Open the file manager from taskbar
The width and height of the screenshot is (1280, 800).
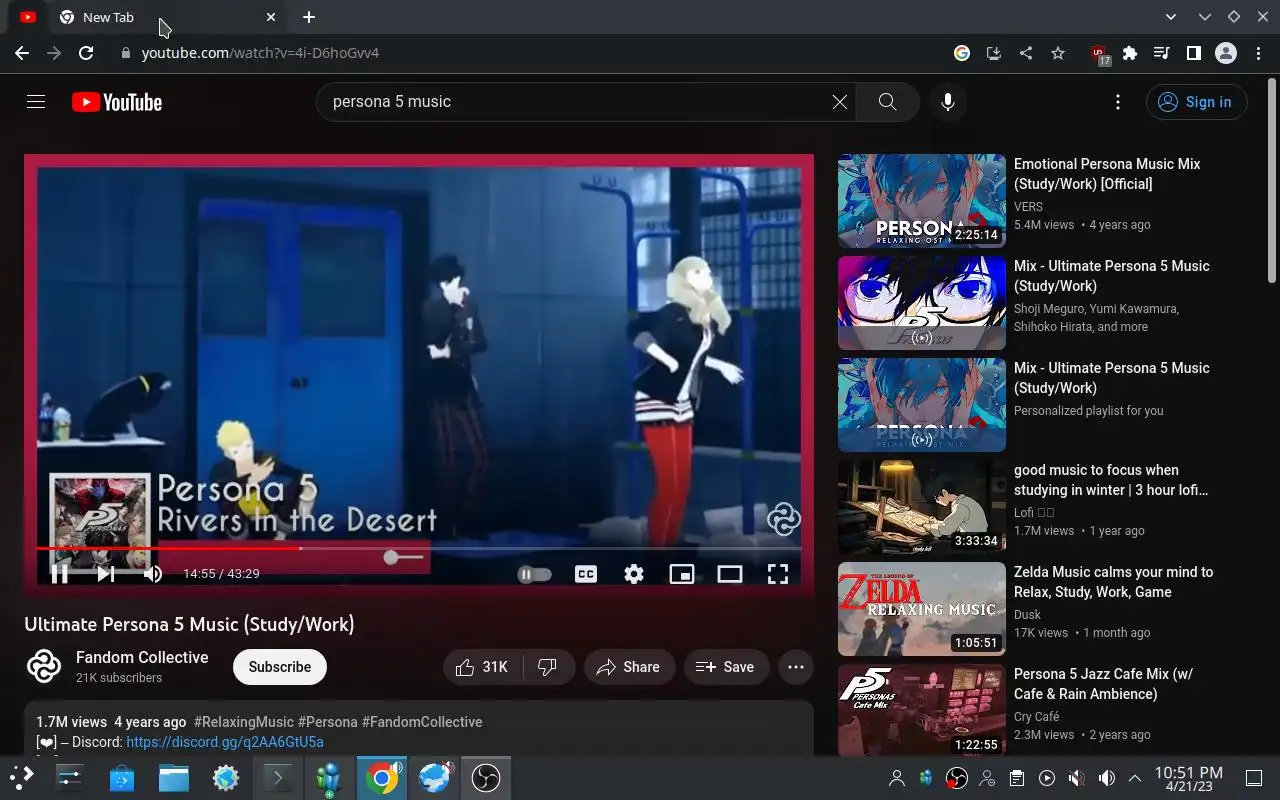pyautogui.click(x=174, y=778)
